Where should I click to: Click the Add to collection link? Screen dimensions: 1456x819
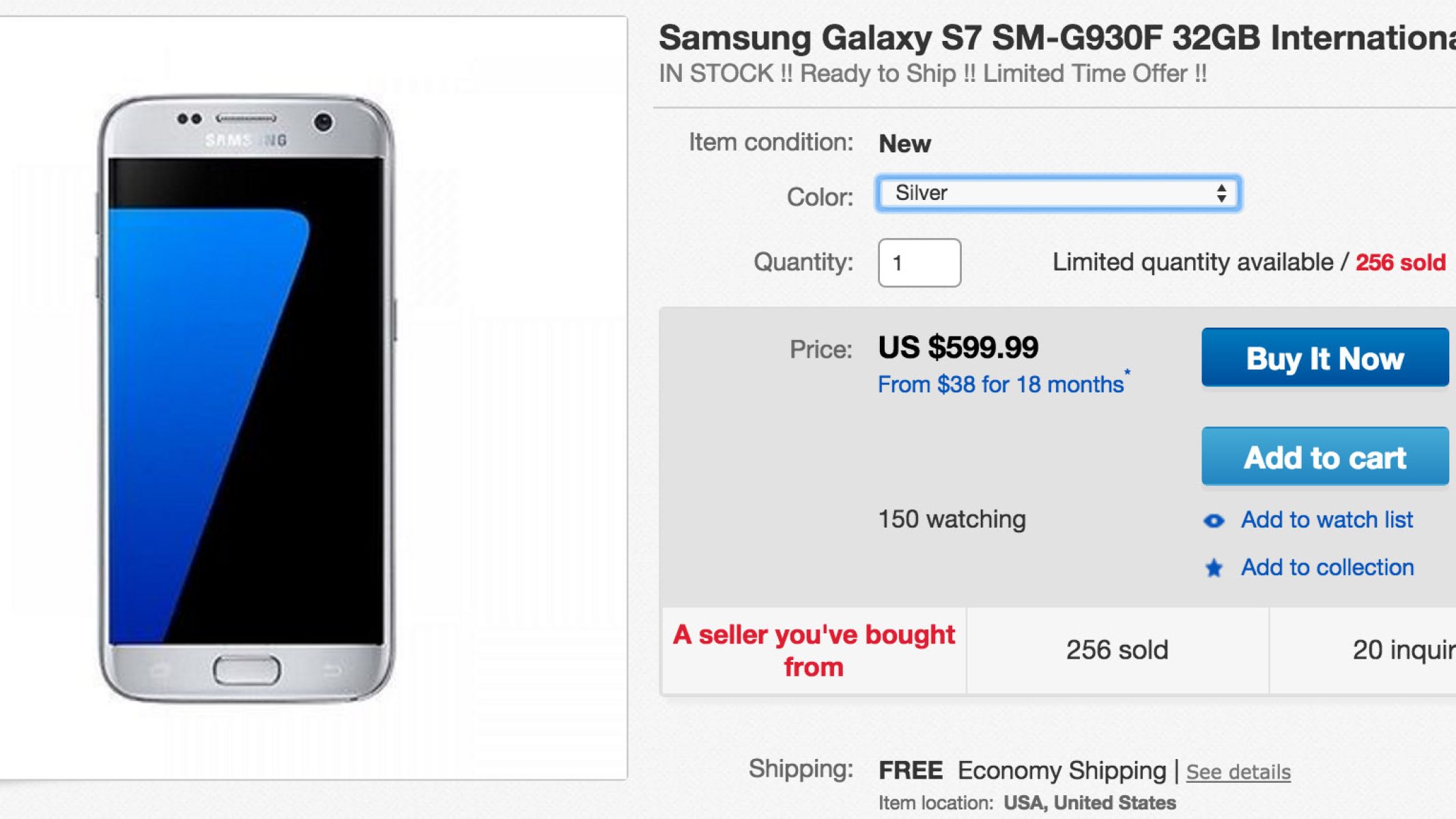[x=1327, y=568]
